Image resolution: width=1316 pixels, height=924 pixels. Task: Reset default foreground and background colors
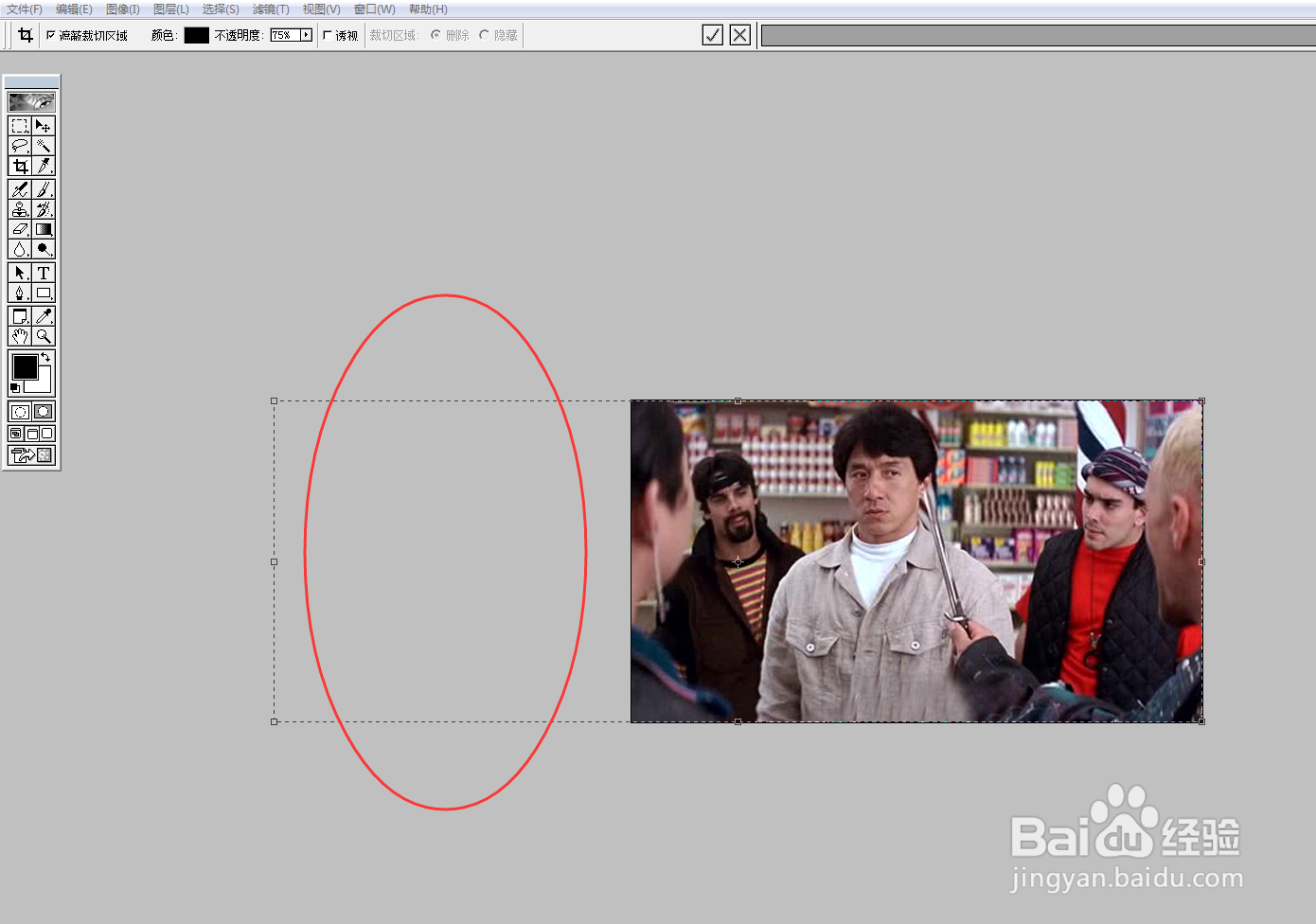[x=14, y=388]
